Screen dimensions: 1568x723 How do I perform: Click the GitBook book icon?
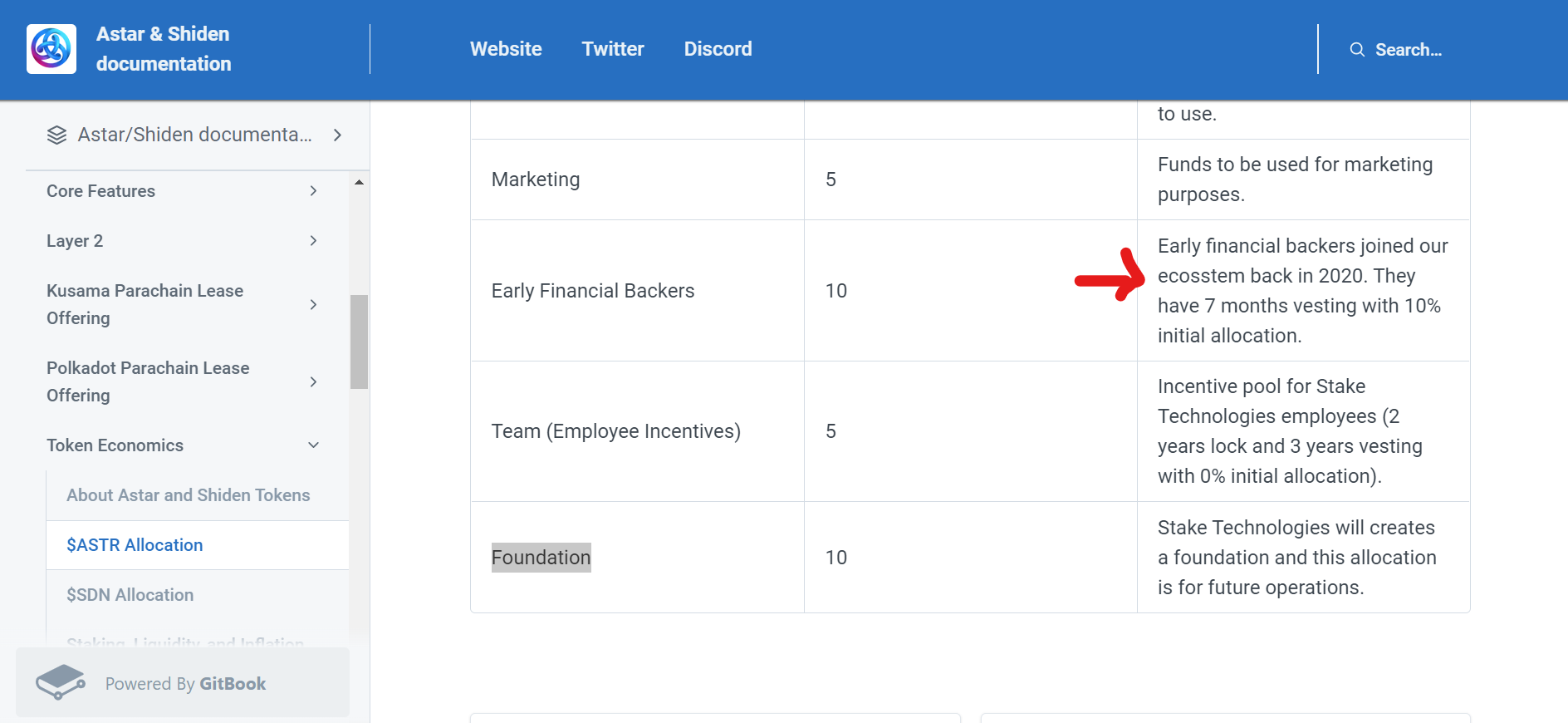click(60, 682)
